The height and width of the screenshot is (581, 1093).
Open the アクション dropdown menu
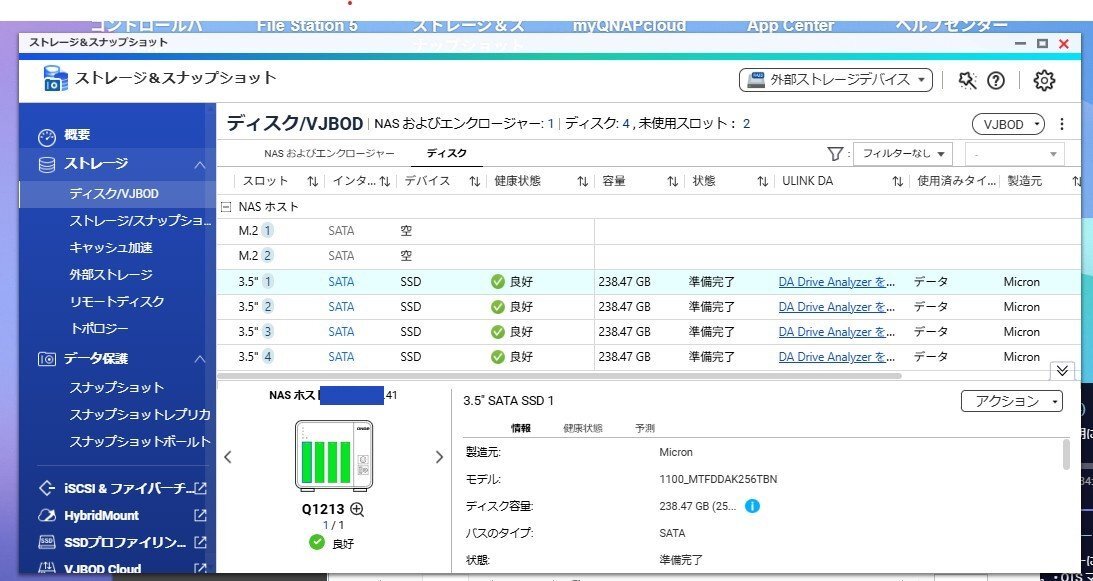pos(1011,401)
